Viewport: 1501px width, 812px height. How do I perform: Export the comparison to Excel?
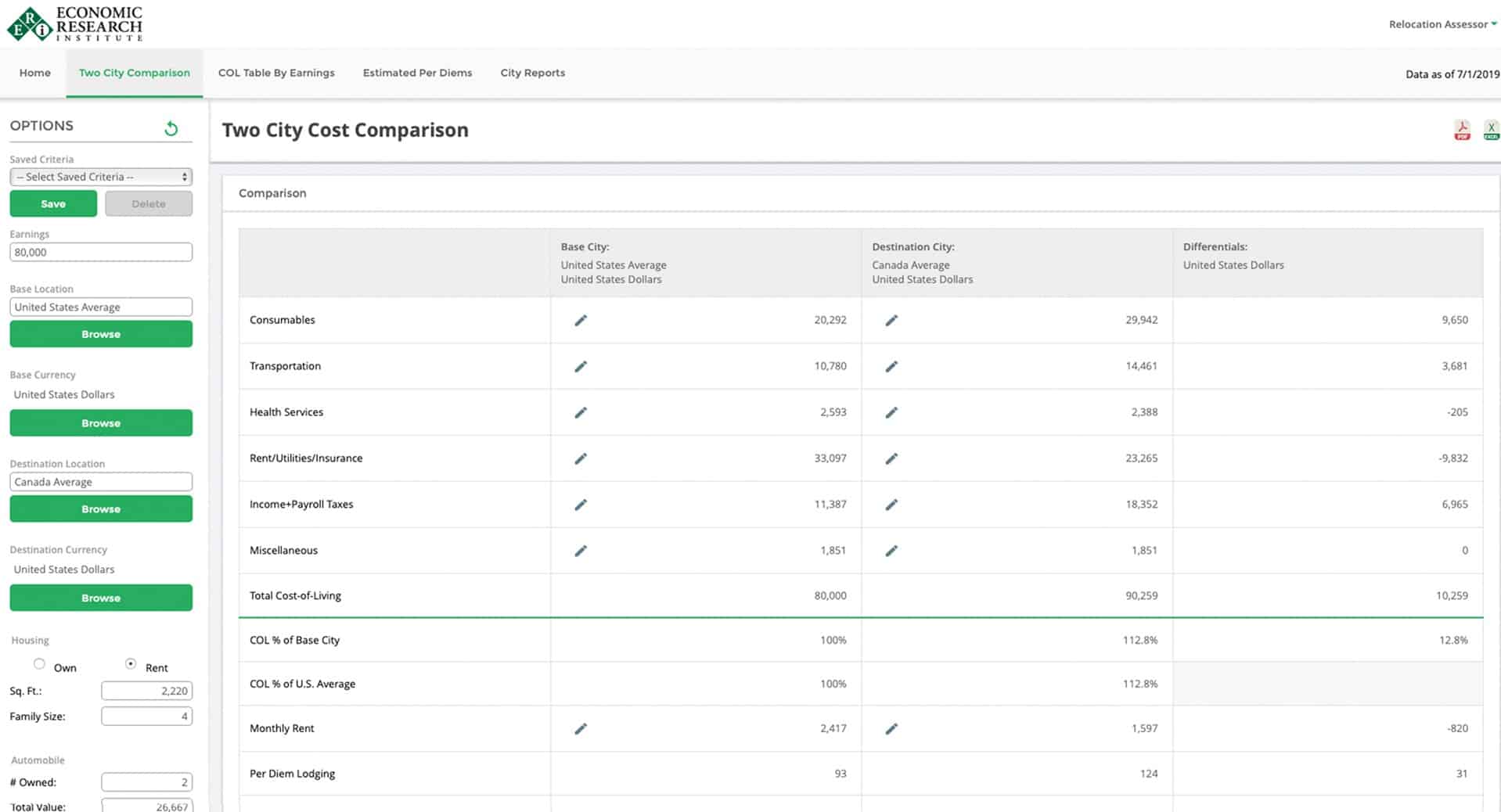[1491, 130]
